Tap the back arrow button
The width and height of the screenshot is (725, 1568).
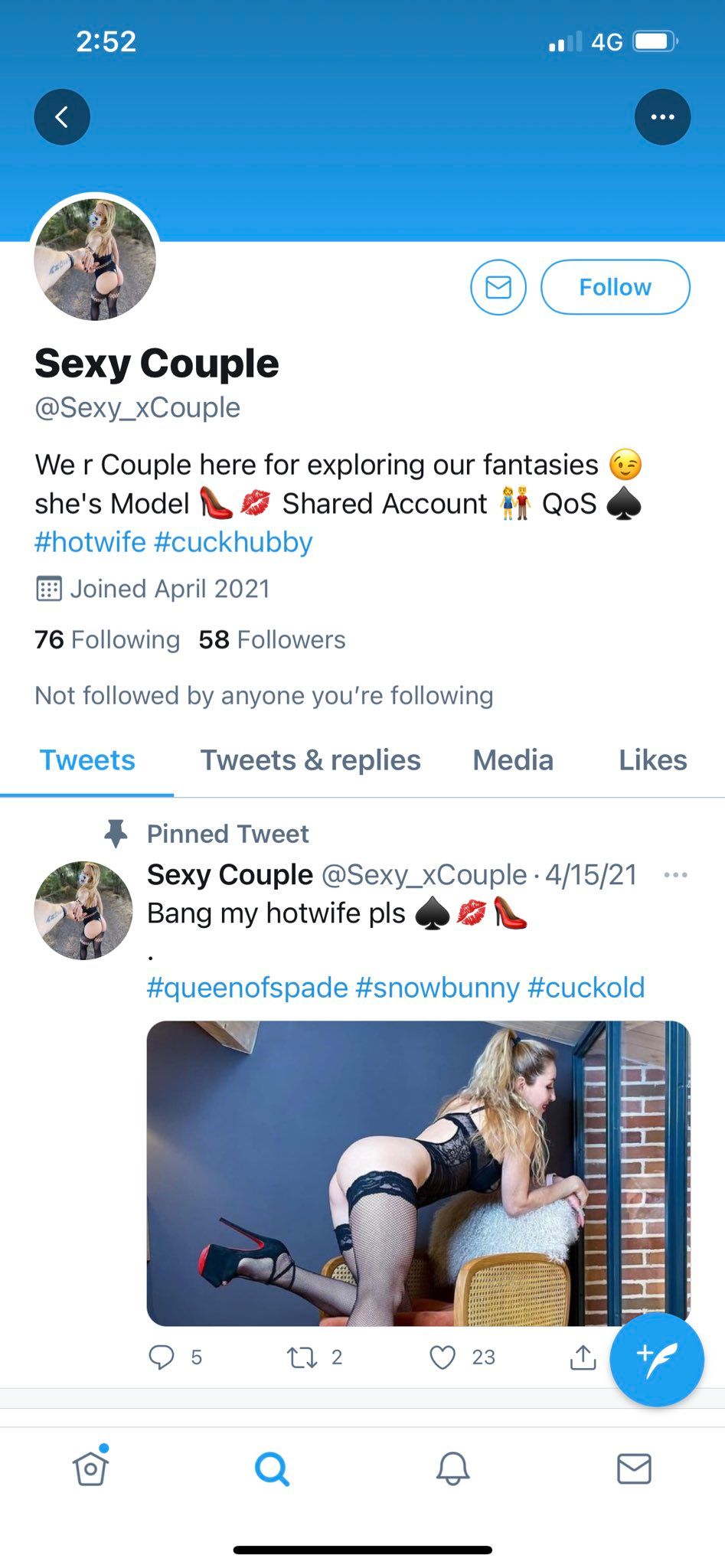click(62, 117)
